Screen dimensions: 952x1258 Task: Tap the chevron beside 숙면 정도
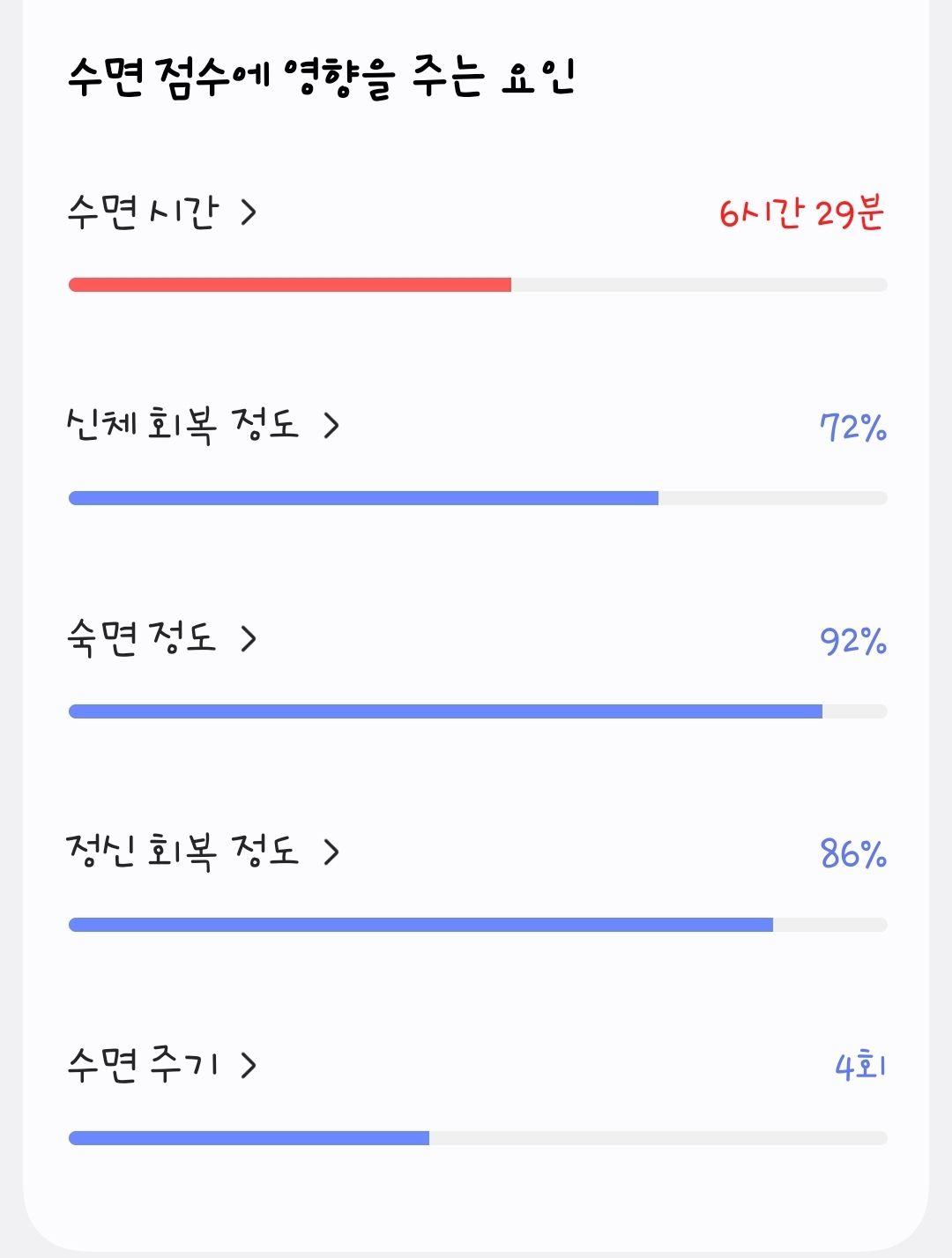tap(249, 639)
